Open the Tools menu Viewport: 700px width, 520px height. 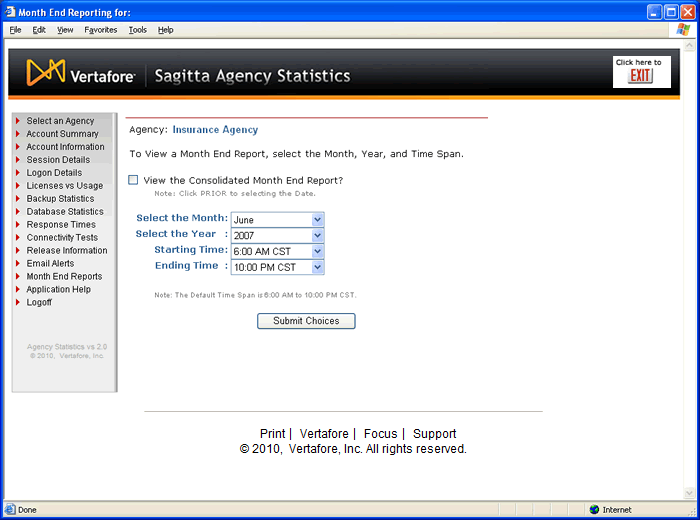tap(138, 30)
